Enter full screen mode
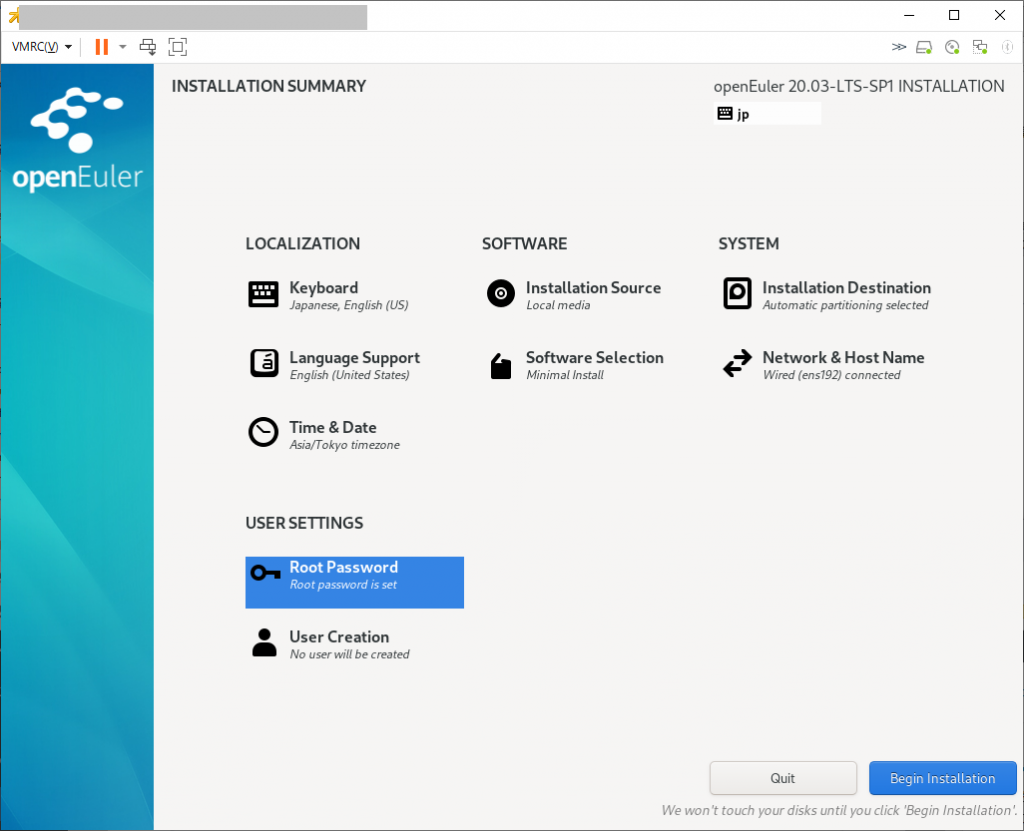The width and height of the screenshot is (1024, 831). (x=178, y=46)
